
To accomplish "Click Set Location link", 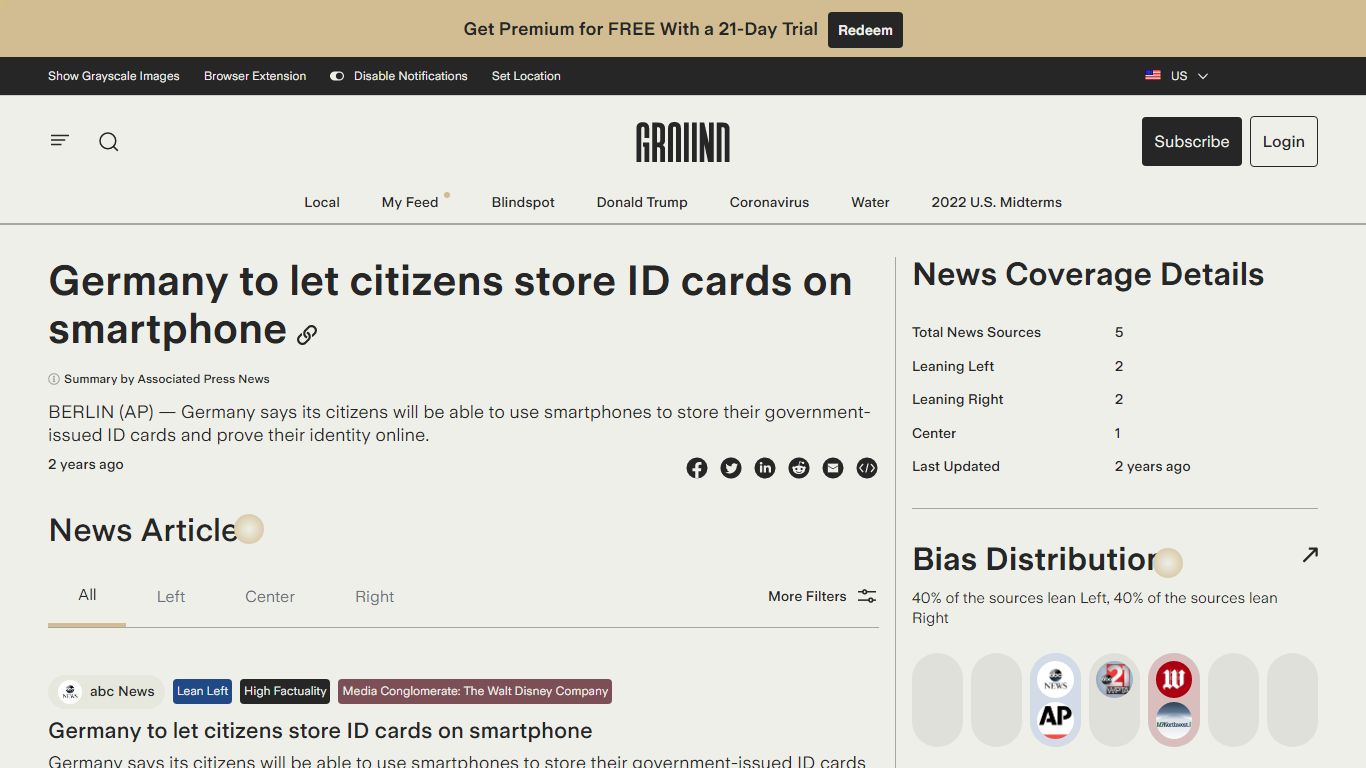I will click(x=526, y=76).
